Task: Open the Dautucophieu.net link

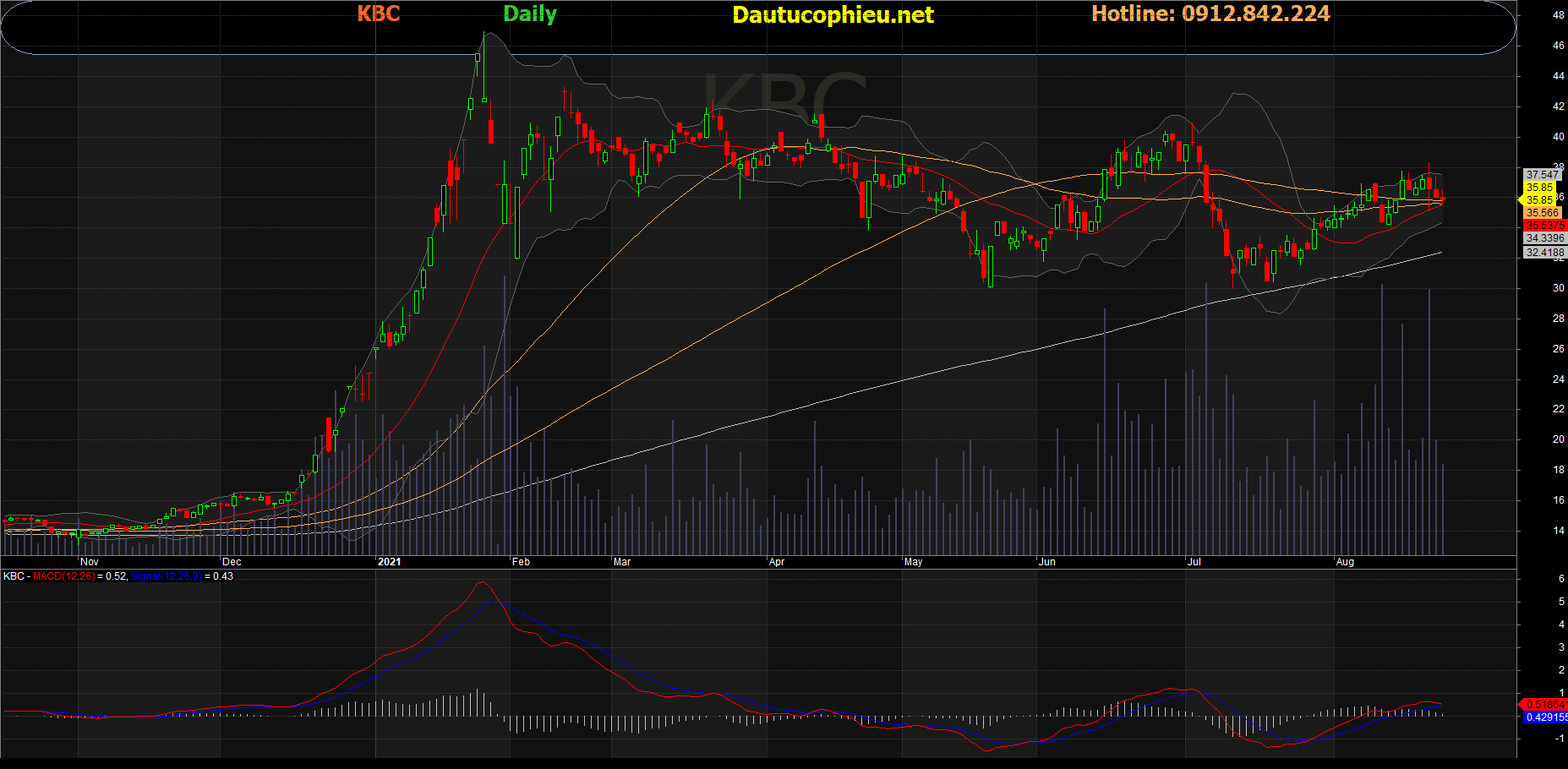Action: pos(833,15)
